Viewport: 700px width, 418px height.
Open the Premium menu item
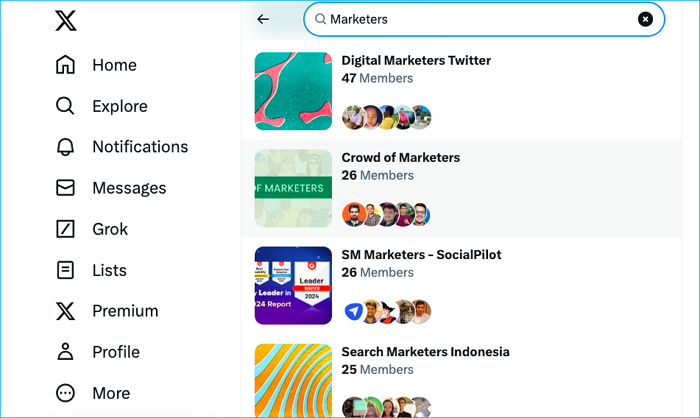(125, 311)
